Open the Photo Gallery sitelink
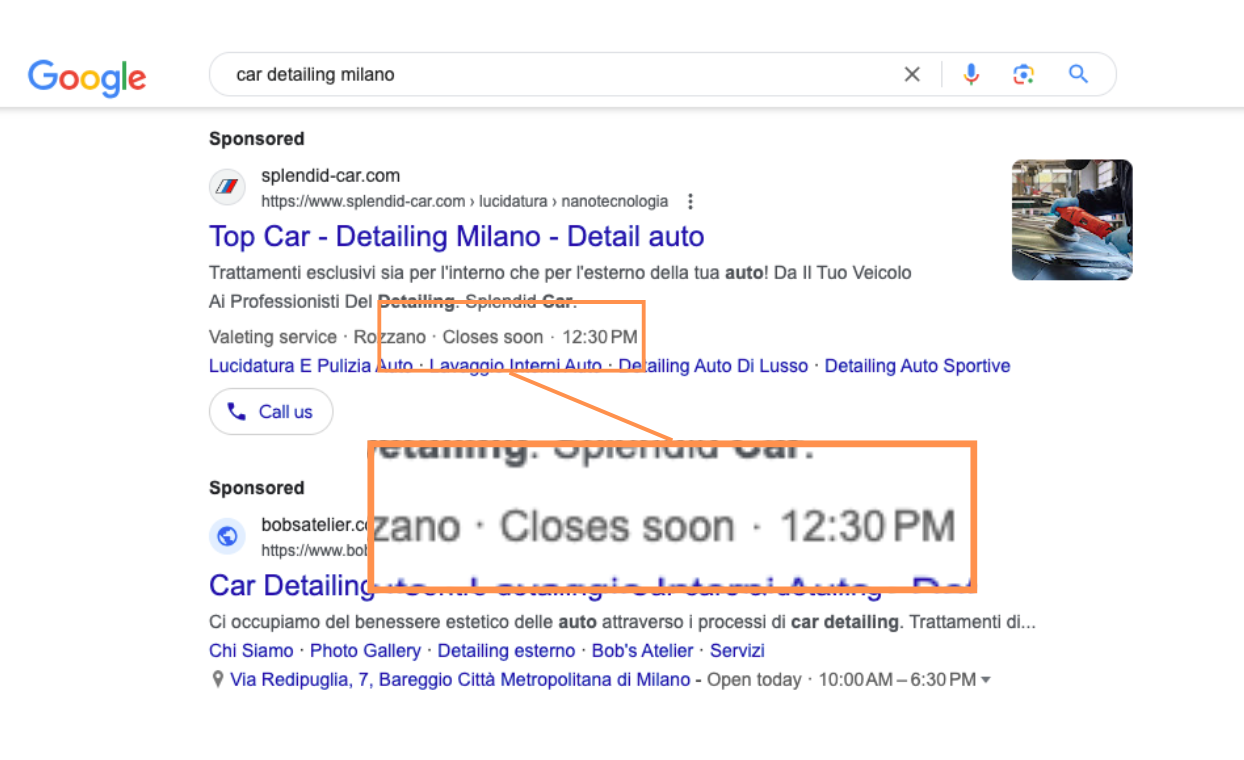 [365, 651]
